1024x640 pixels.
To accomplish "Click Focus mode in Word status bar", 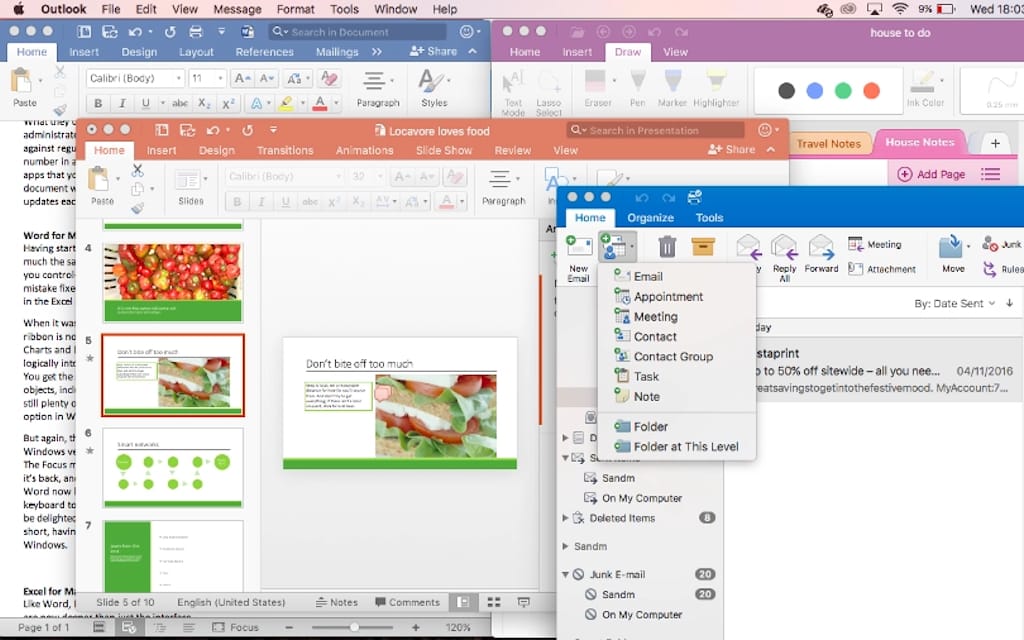I will (x=236, y=627).
